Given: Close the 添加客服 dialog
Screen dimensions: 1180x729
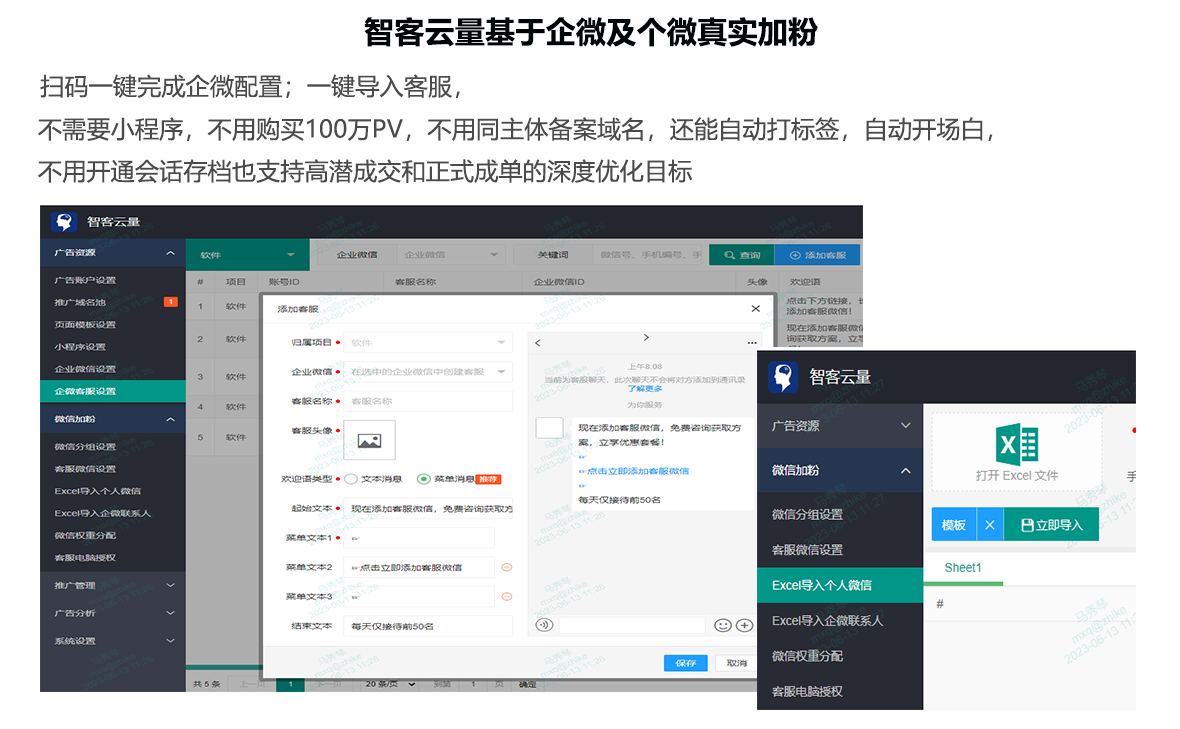Looking at the screenshot, I should (x=755, y=309).
